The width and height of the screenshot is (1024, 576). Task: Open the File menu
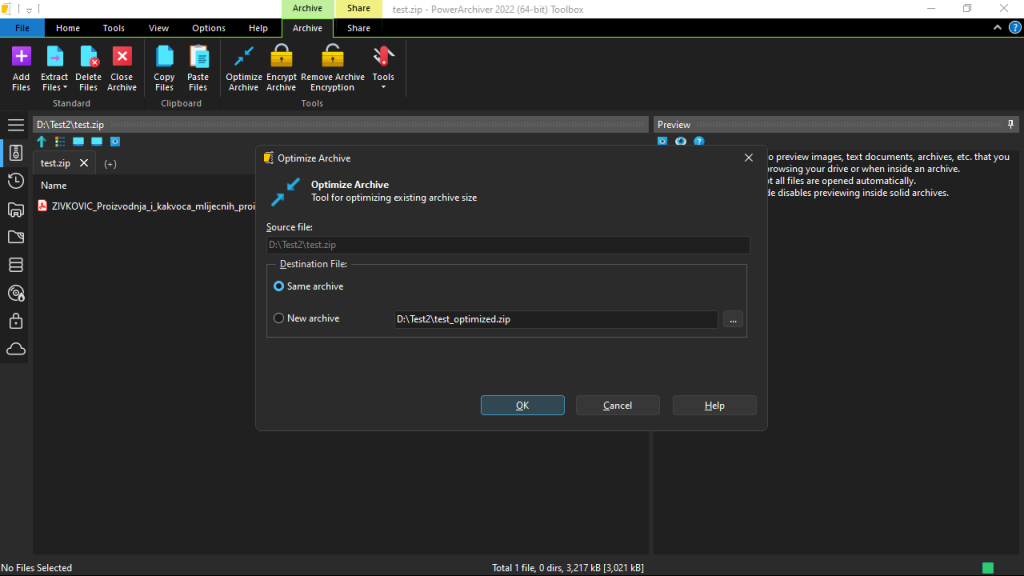pyautogui.click(x=22, y=28)
